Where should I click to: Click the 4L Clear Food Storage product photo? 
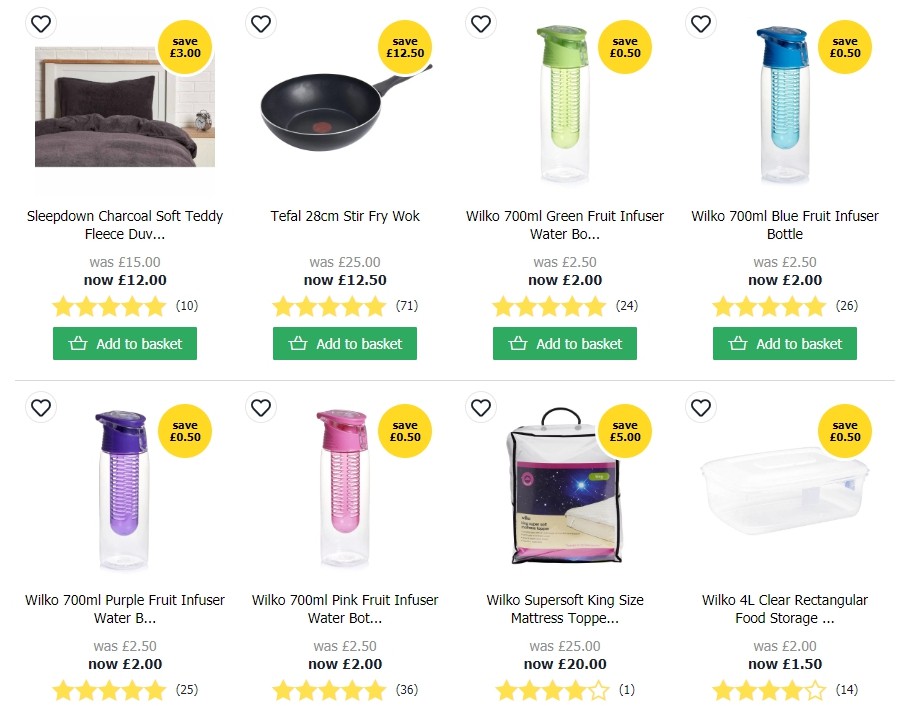point(784,500)
